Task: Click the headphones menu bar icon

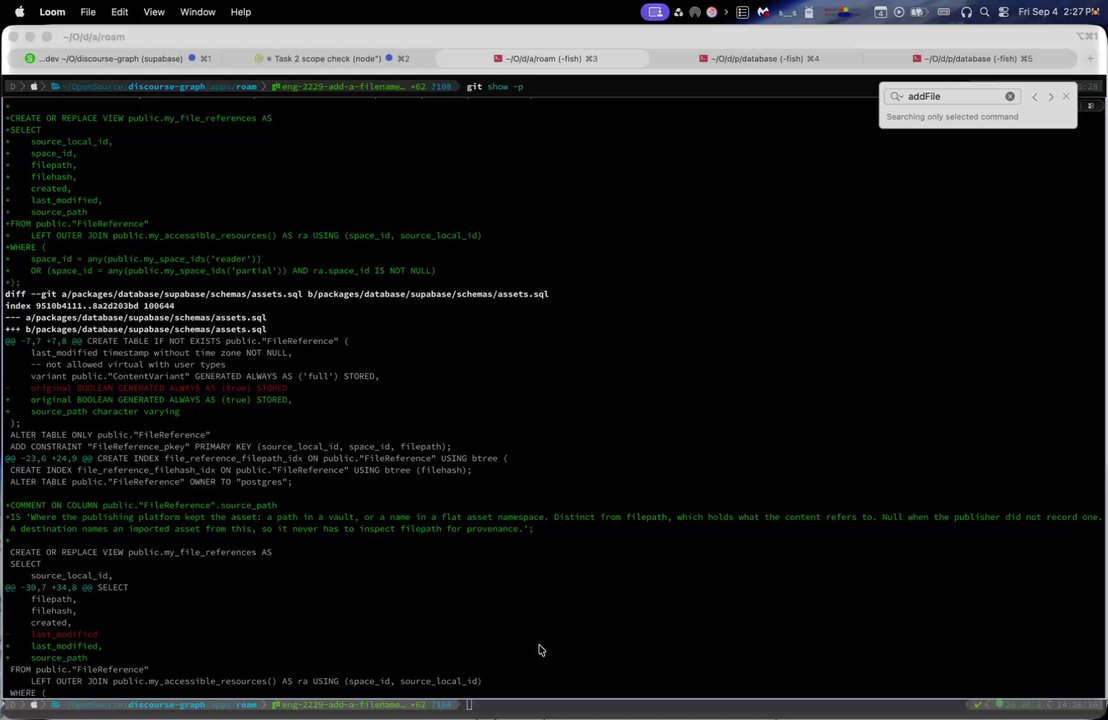Action: tap(966, 12)
